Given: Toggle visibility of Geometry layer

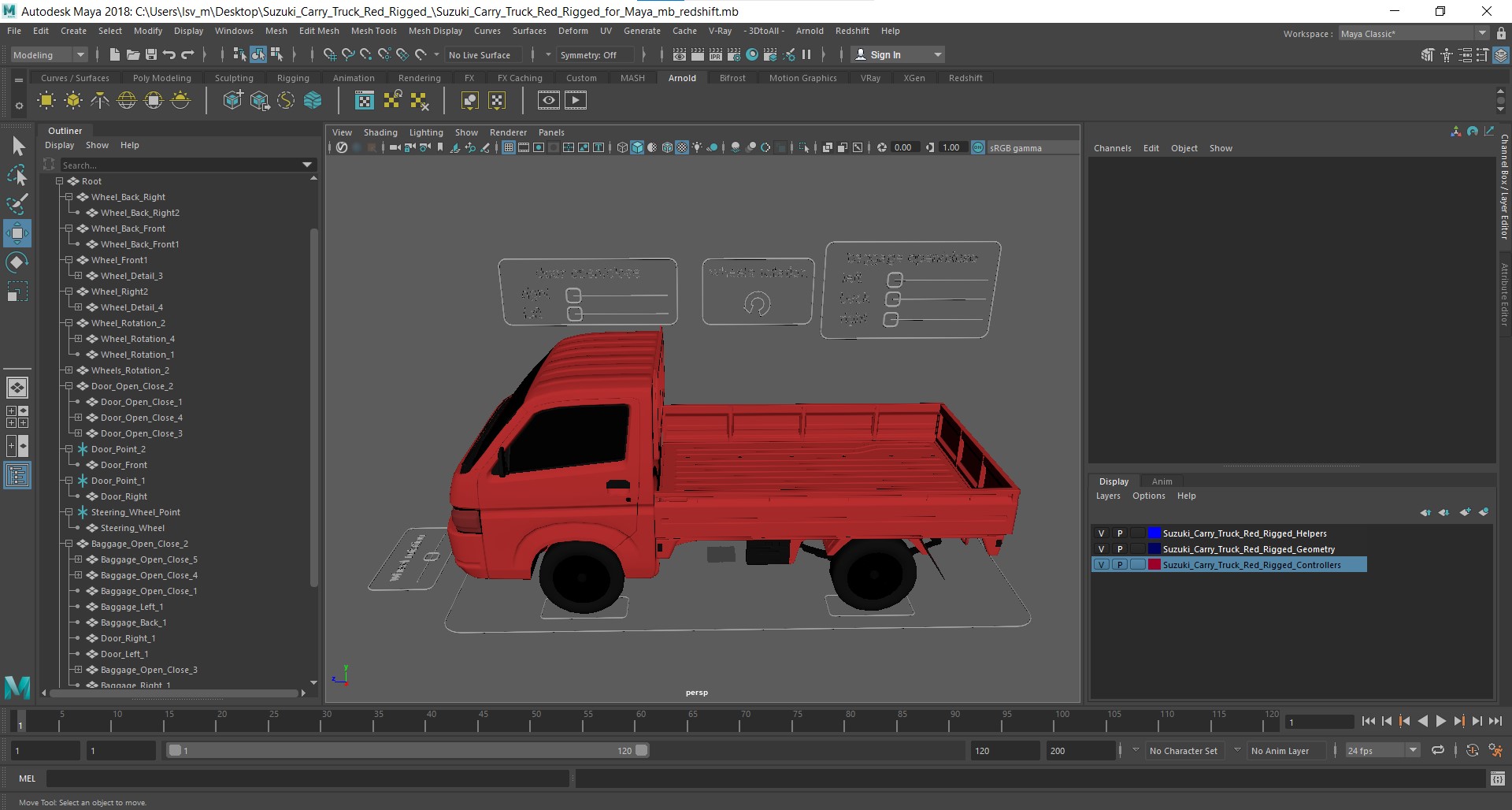Looking at the screenshot, I should 1101,549.
